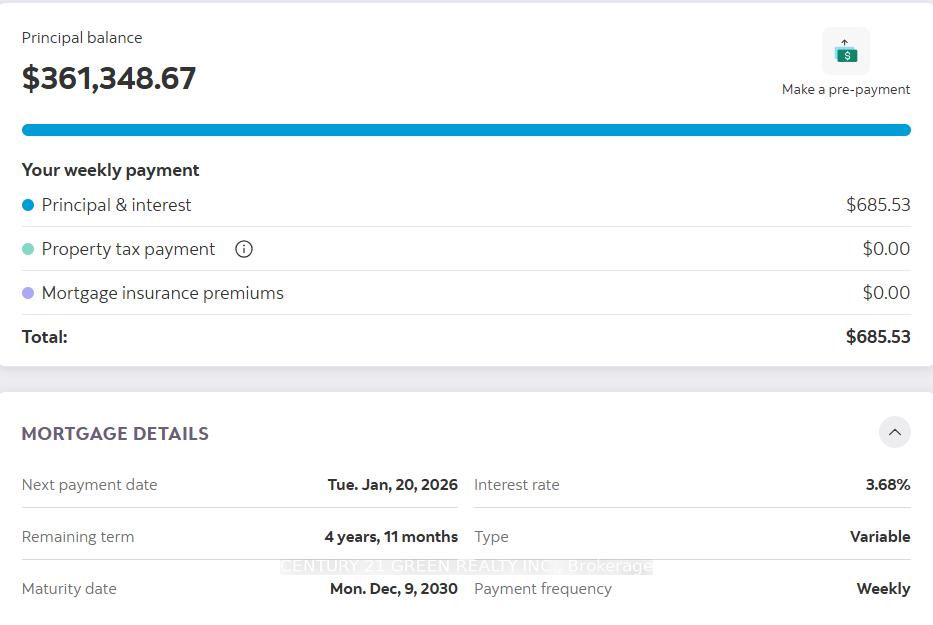Click the "Mortgage insurance premiums" label
Image resolution: width=933 pixels, height=625 pixels.
[162, 293]
